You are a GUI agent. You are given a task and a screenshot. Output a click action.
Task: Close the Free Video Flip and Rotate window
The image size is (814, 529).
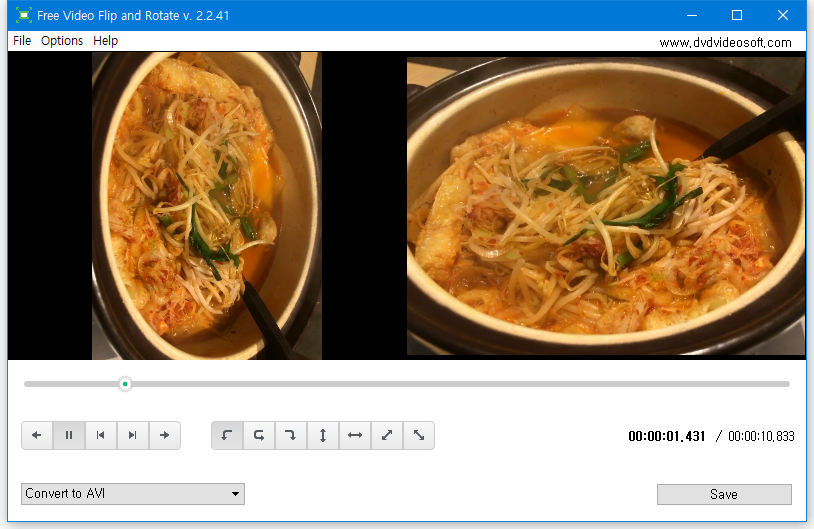(x=783, y=15)
